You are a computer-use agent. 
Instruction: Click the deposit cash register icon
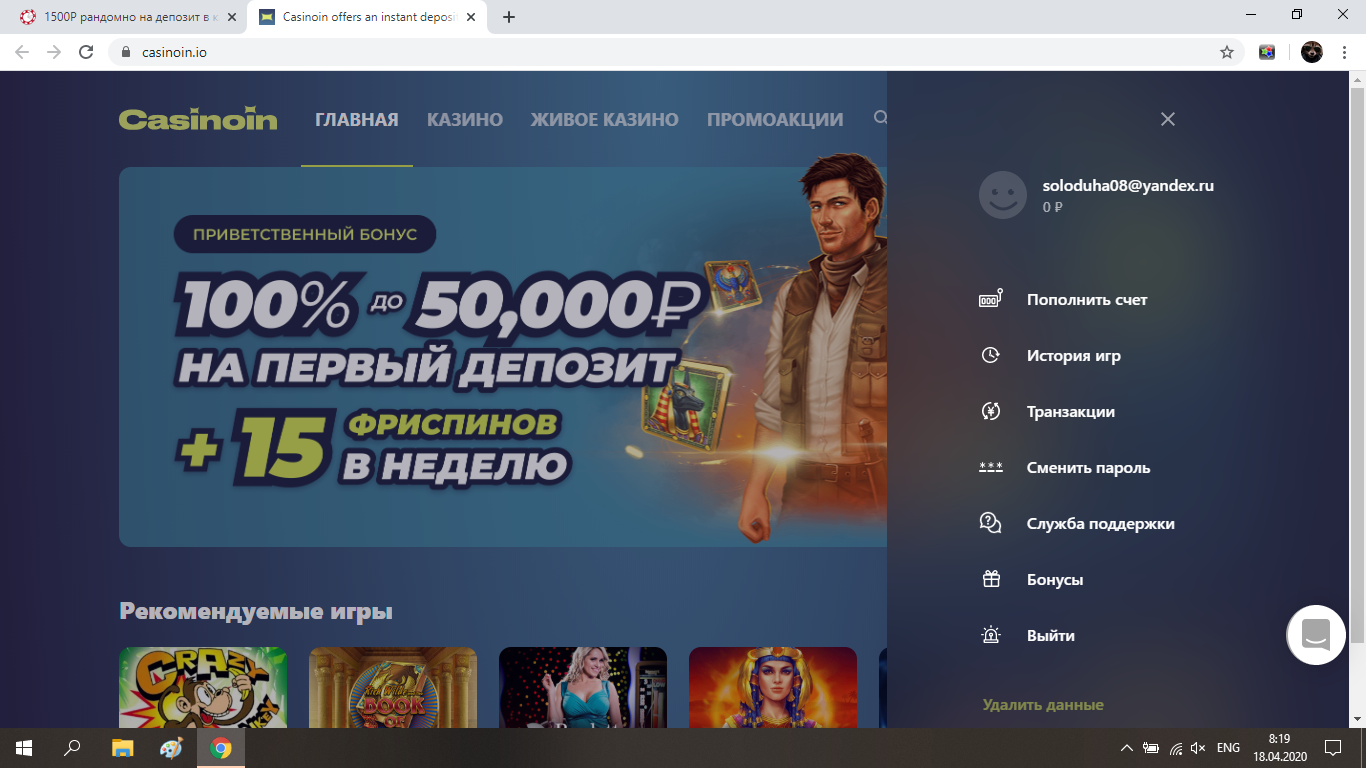[x=991, y=299]
